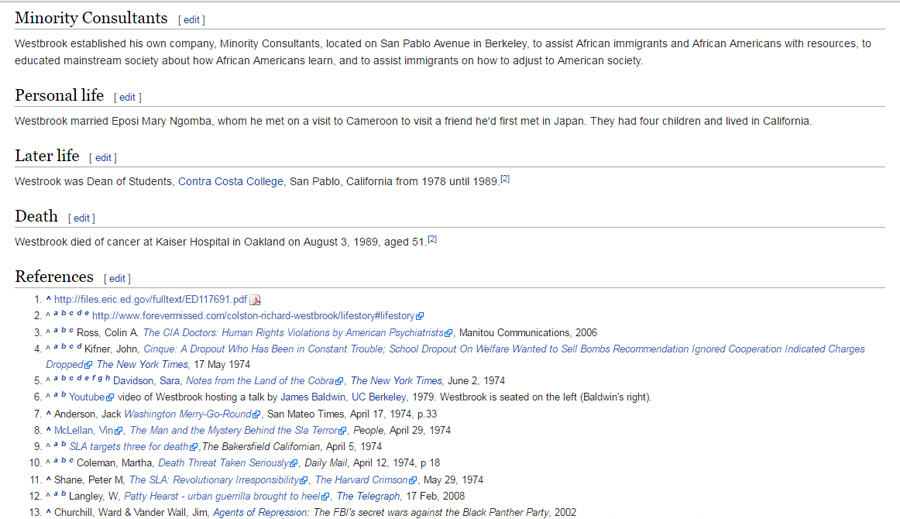Click the caret back-link for reference 1

[48, 299]
